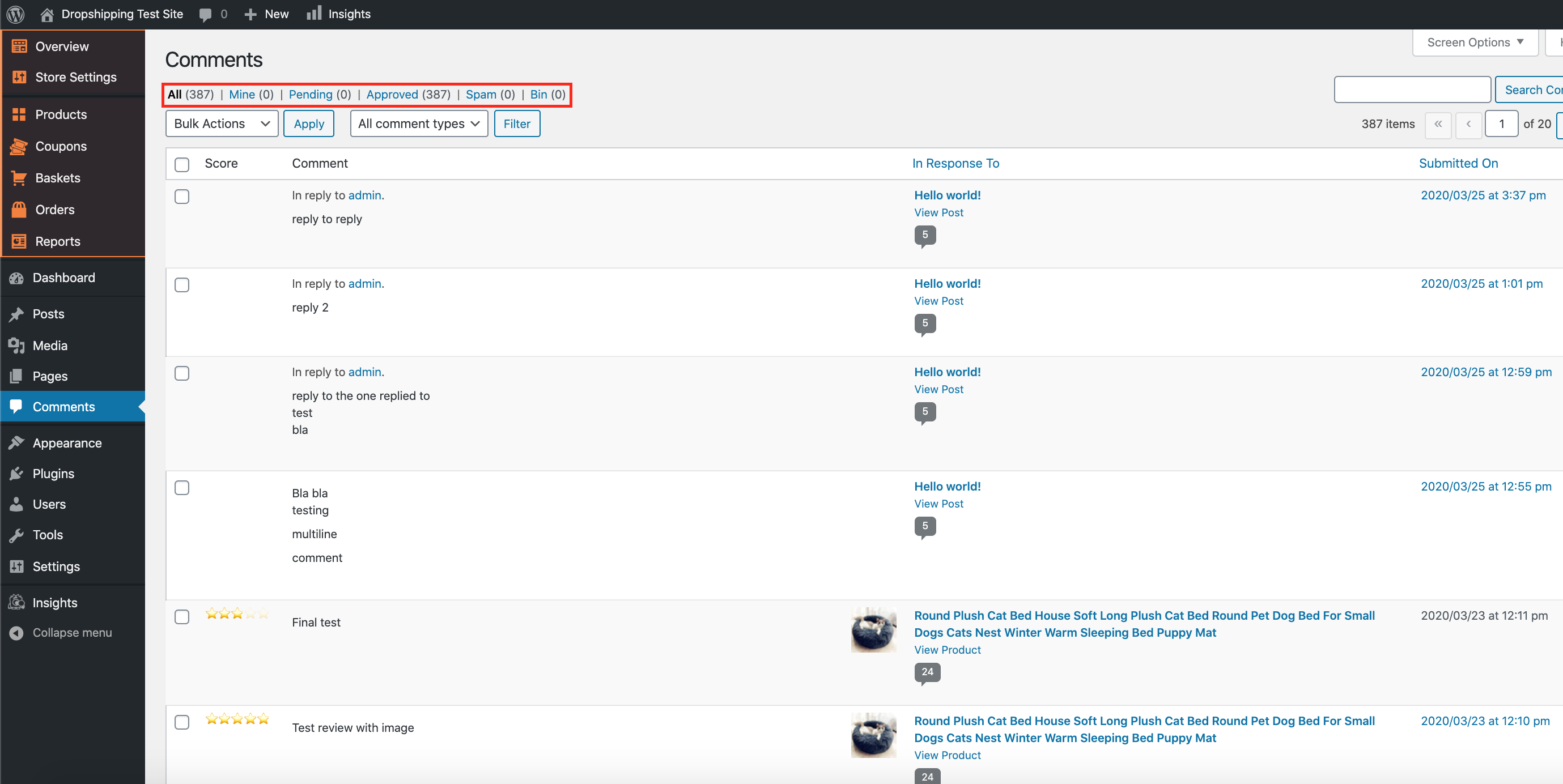Screen dimensions: 1563x784
Task: Select the checkbox beside "Final test" comment
Action: click(182, 617)
